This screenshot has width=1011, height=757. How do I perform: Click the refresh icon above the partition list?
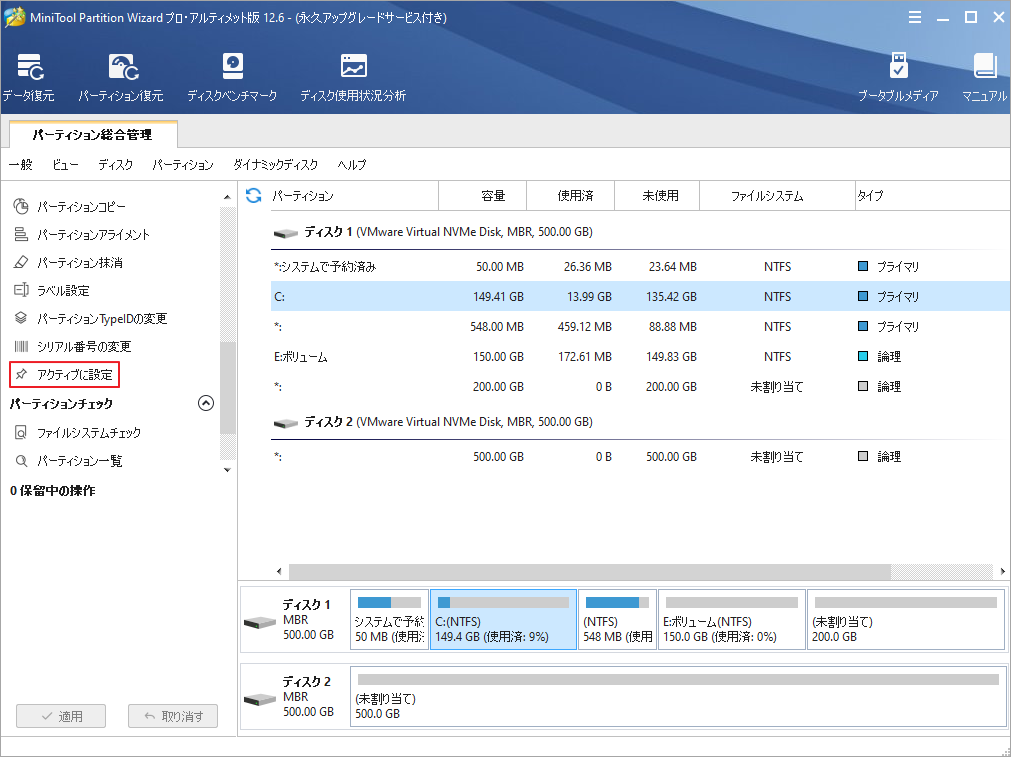click(253, 196)
